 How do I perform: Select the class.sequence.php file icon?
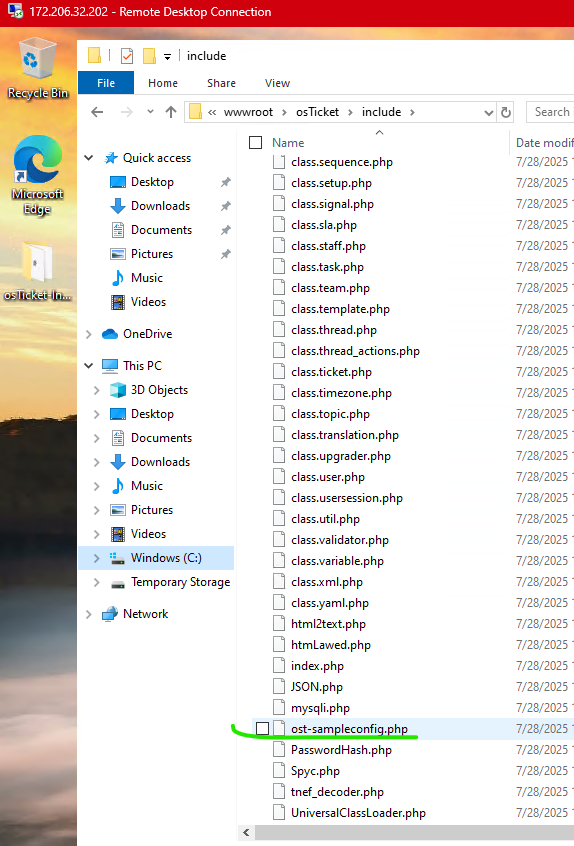click(x=279, y=162)
